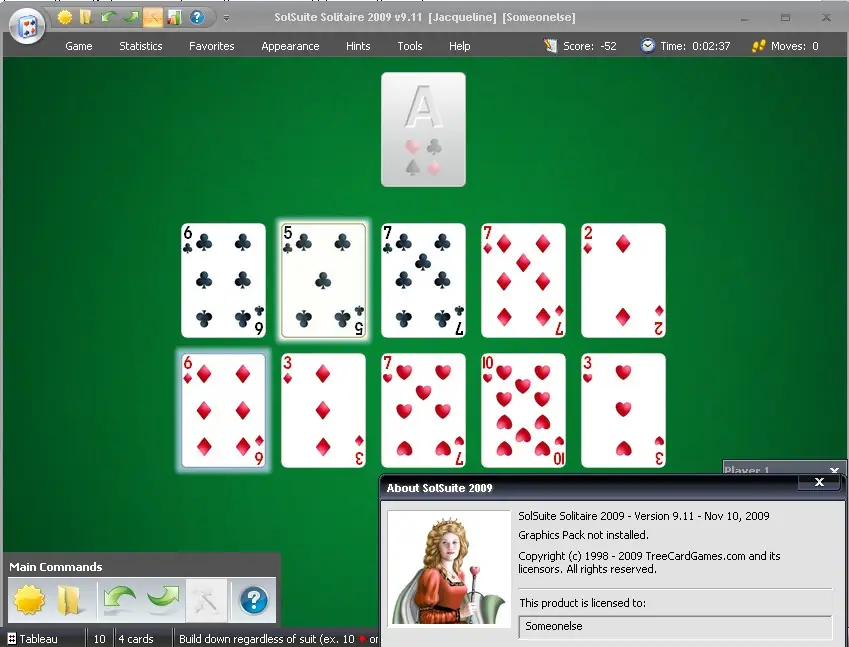Click Help question mark in Main Commands panel
Screen dimensions: 849x647
(x=253, y=600)
